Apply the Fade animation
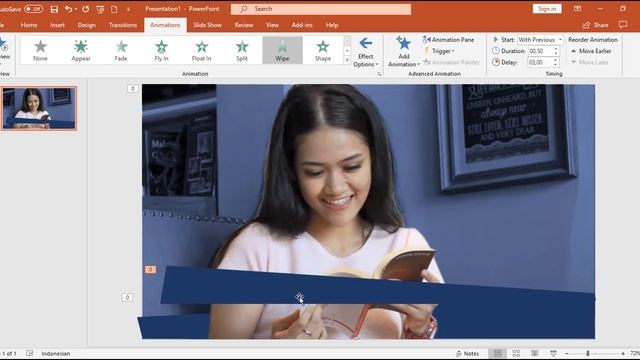Image resolution: width=640 pixels, height=360 pixels. coord(121,50)
